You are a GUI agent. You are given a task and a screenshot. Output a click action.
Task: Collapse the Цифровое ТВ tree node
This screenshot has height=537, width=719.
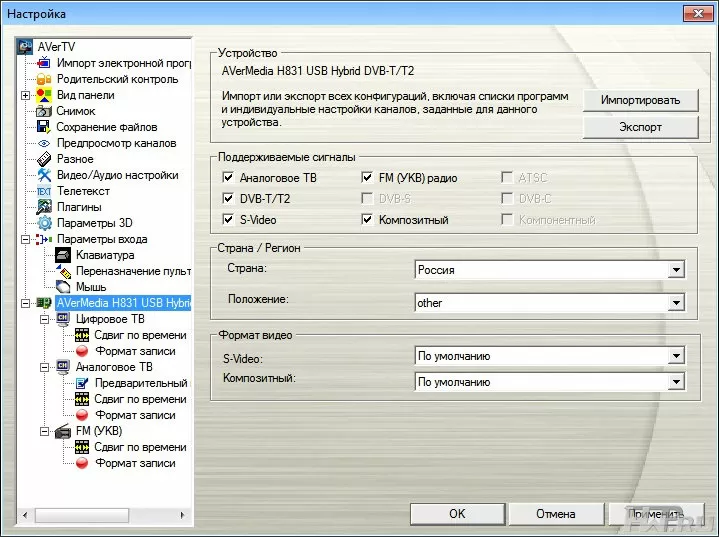tap(44, 319)
